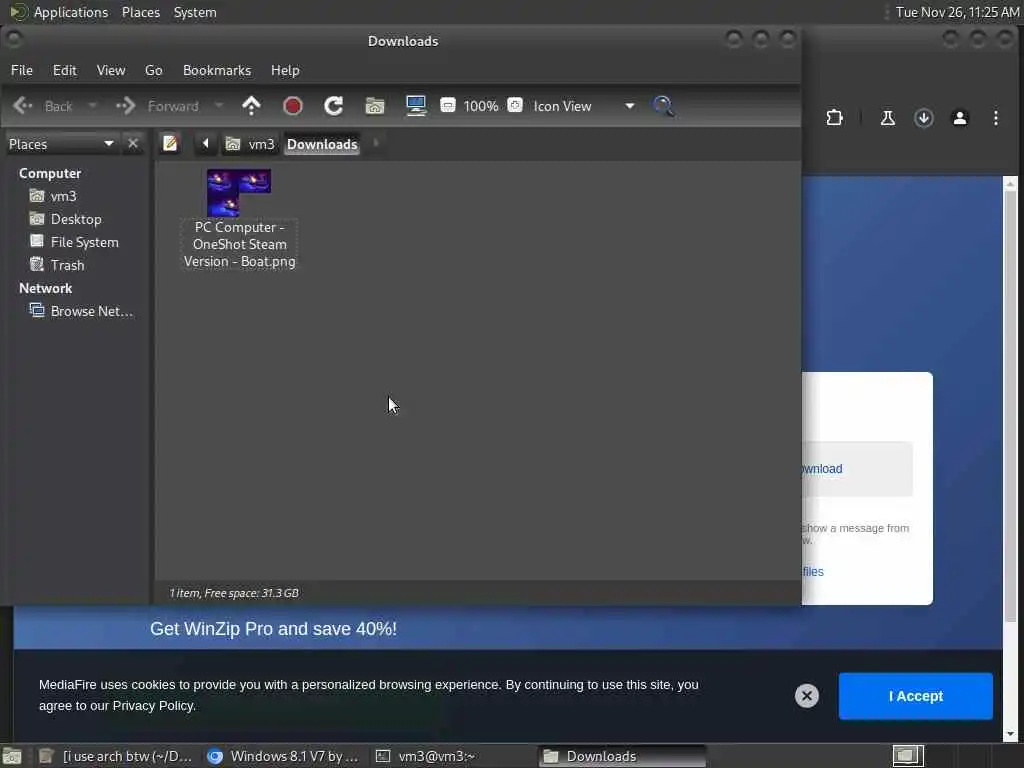Click the Downloads taskbar window button
This screenshot has height=768, width=1024.
click(622, 756)
